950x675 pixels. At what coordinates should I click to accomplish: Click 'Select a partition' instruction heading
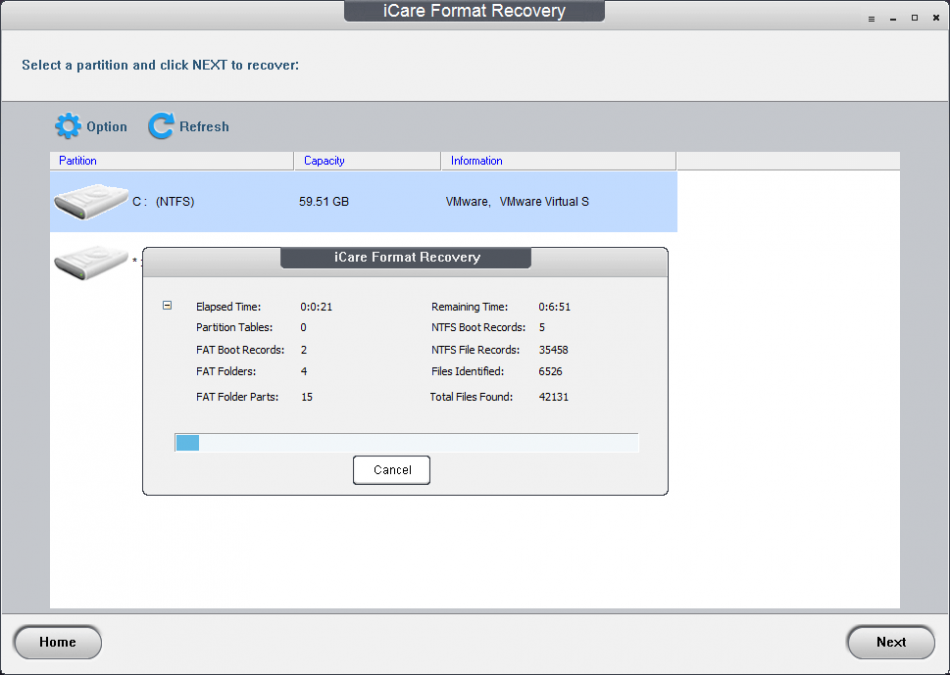160,65
